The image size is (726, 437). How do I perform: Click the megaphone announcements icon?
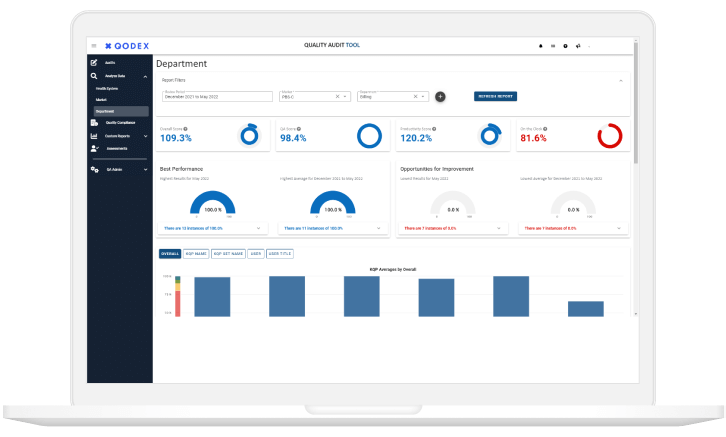(578, 46)
